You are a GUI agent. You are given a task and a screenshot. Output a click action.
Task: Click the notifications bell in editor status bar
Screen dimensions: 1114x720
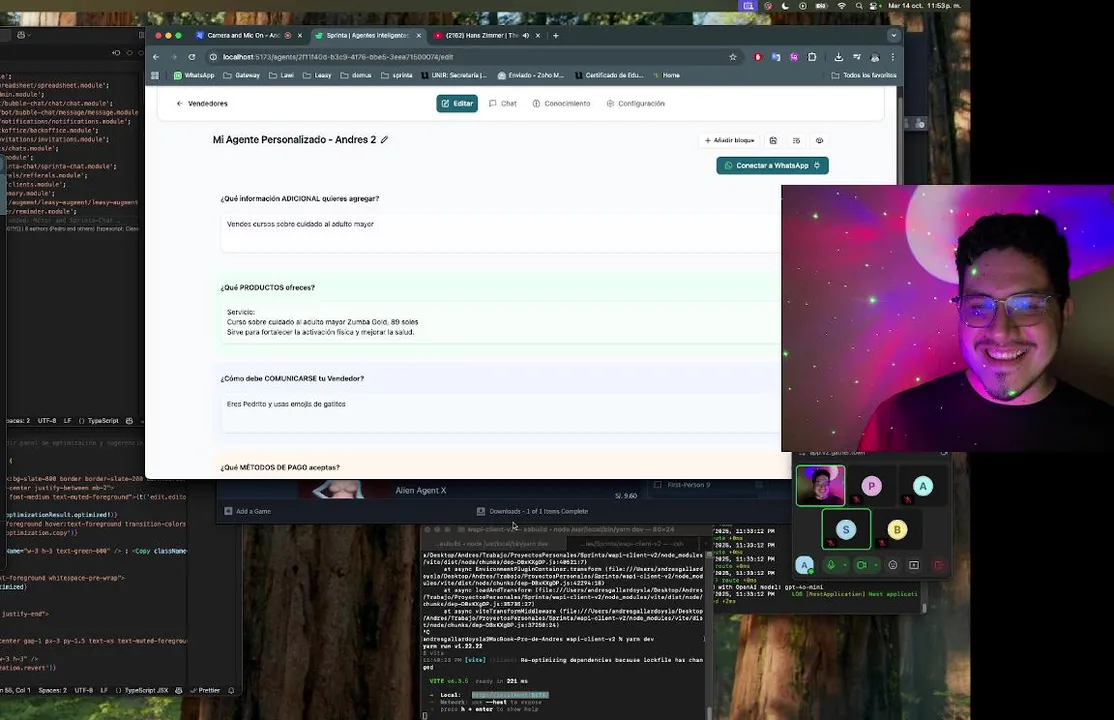231,690
